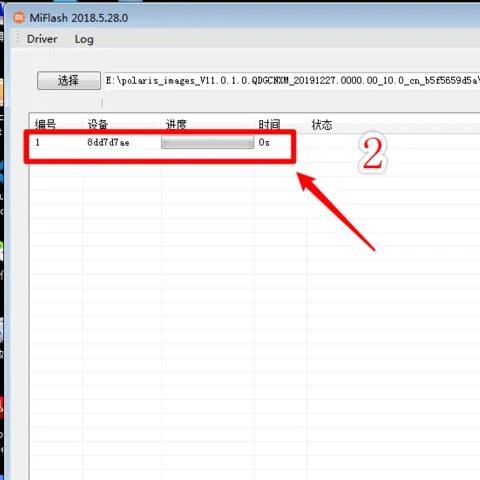Click the MiFlash orange logo icon

19,17
